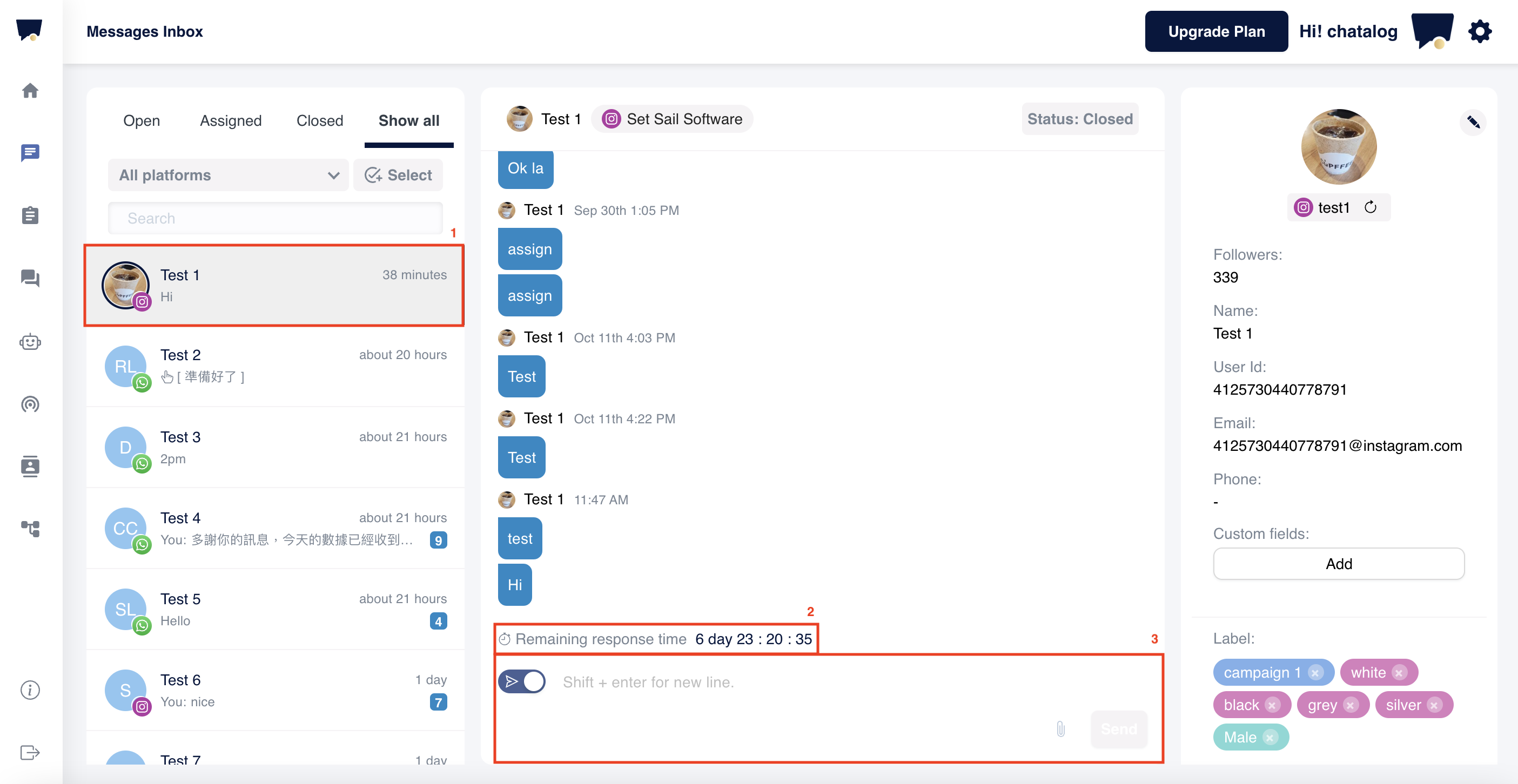1518x784 pixels.
Task: Click the Status: Closed badge
Action: pyautogui.click(x=1079, y=119)
